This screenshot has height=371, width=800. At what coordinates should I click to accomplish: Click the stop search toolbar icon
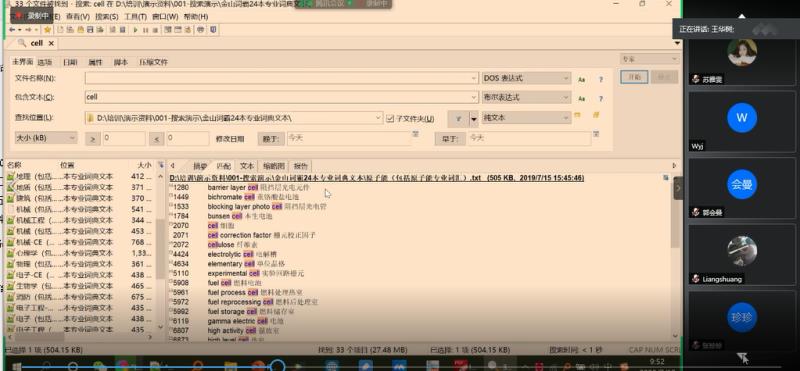(x=155, y=30)
